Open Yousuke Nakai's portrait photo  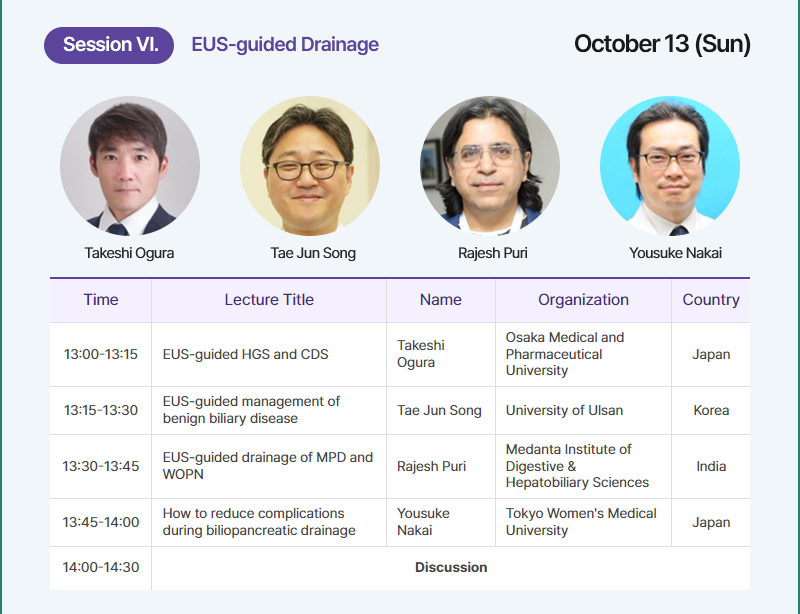670,166
